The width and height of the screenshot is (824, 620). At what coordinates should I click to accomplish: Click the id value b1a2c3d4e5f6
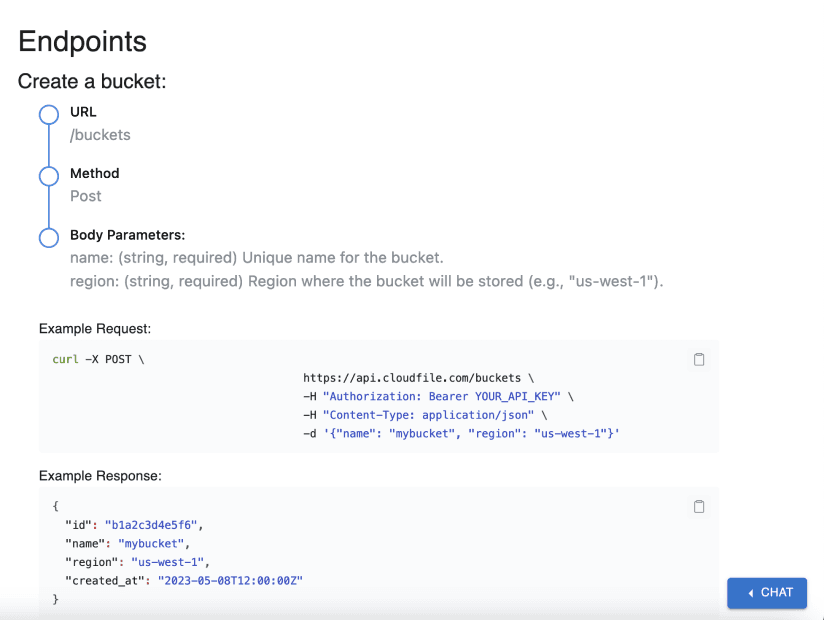pyautogui.click(x=151, y=525)
